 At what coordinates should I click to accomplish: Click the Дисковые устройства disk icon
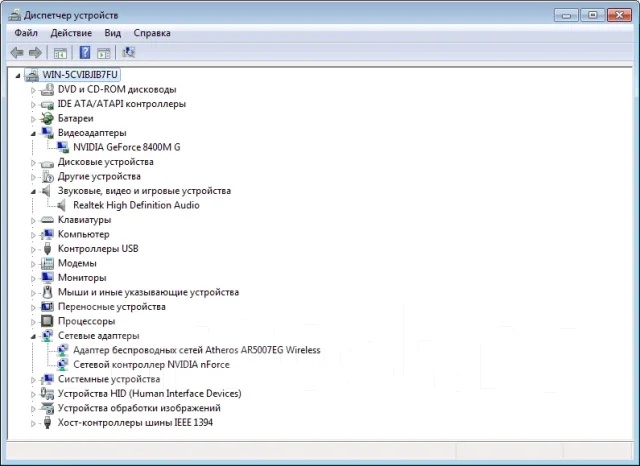click(47, 162)
